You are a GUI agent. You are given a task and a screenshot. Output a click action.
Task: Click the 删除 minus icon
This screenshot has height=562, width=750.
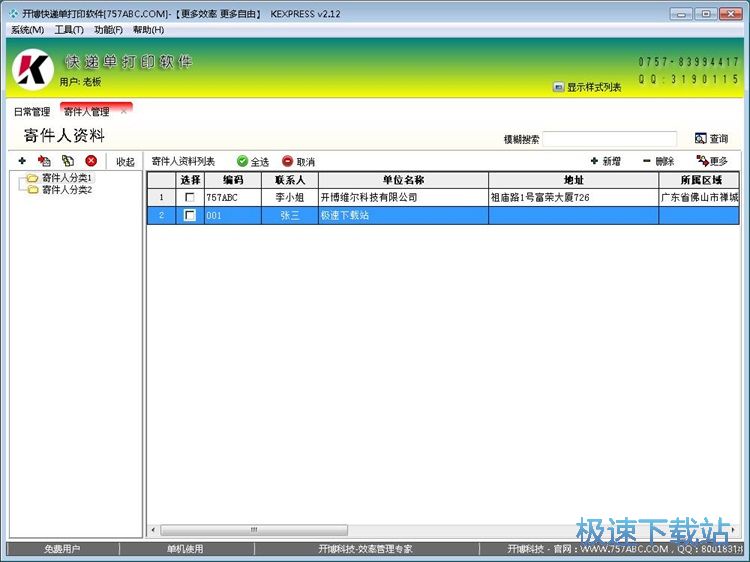(x=647, y=161)
